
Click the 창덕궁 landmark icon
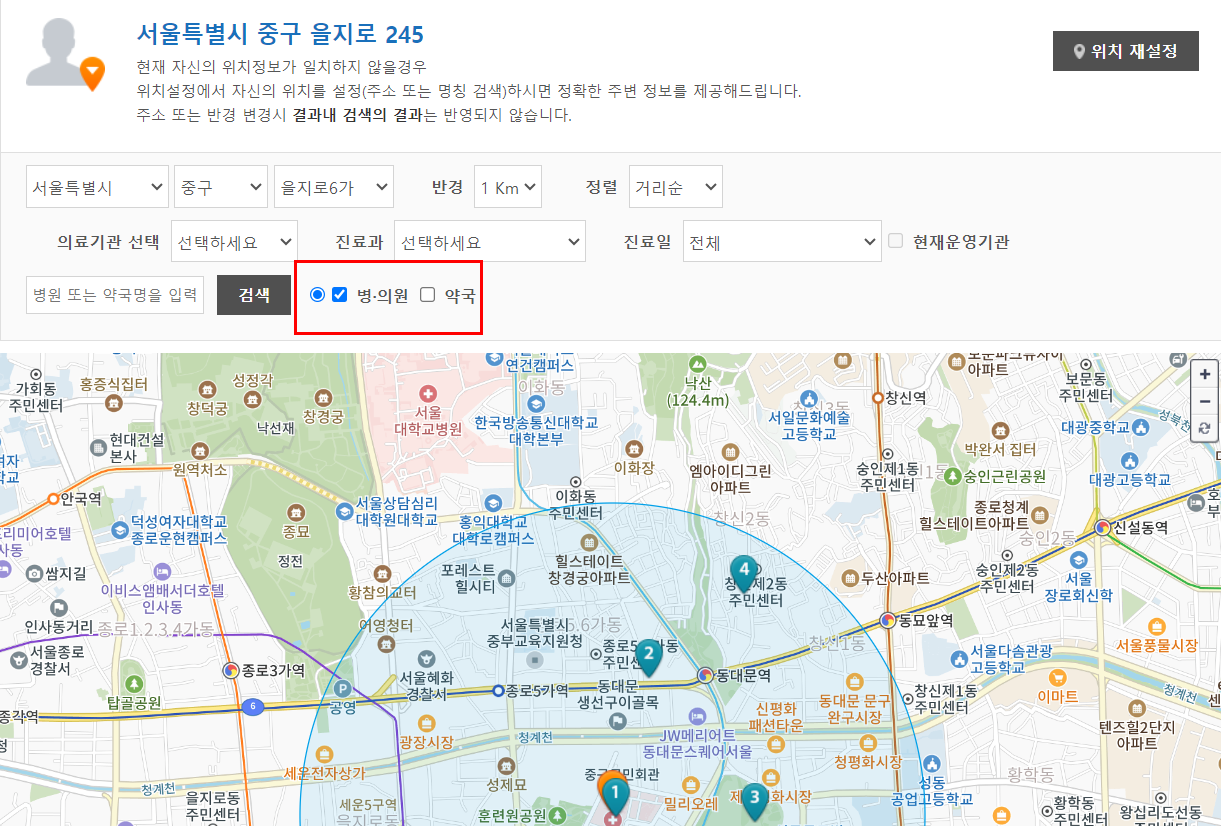point(207,390)
